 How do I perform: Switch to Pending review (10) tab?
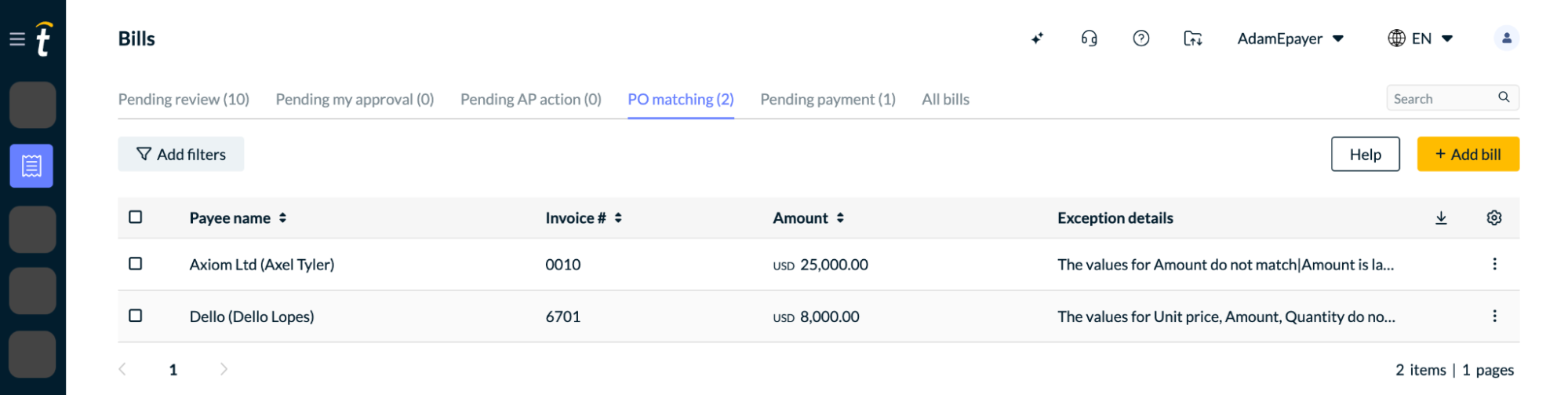[x=184, y=100]
